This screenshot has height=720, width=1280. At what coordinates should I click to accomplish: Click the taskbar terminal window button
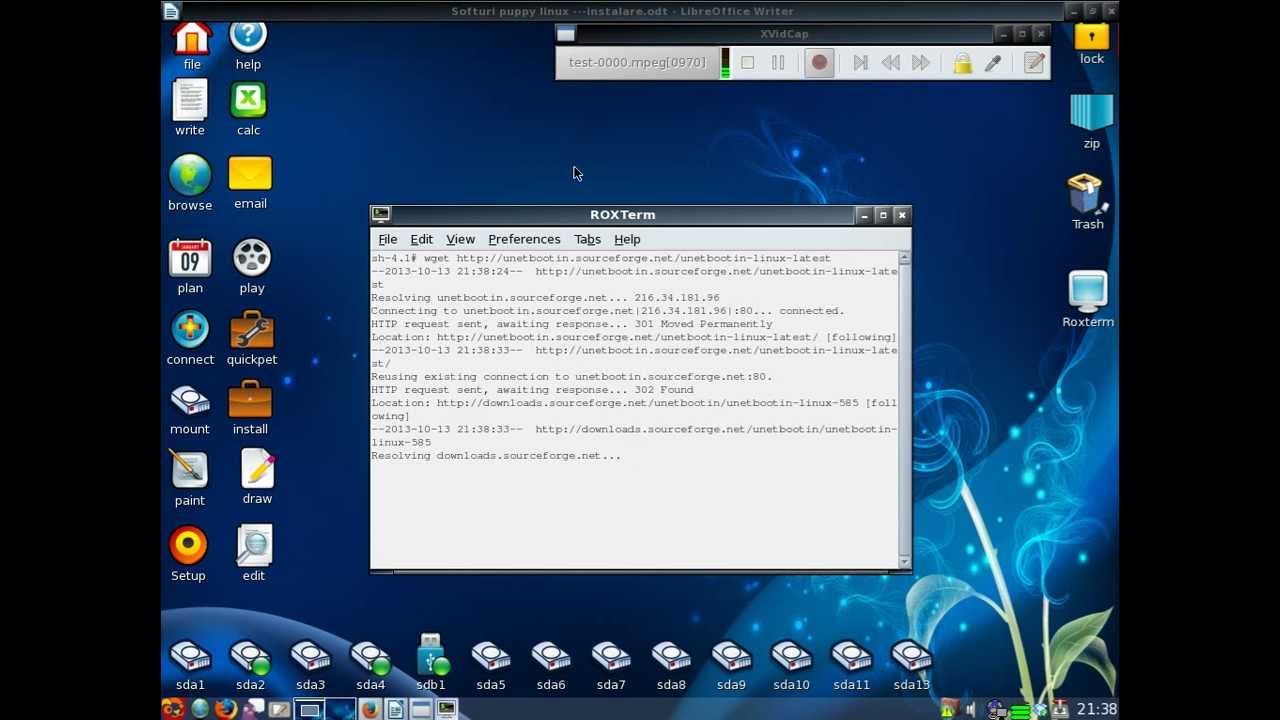tap(446, 709)
